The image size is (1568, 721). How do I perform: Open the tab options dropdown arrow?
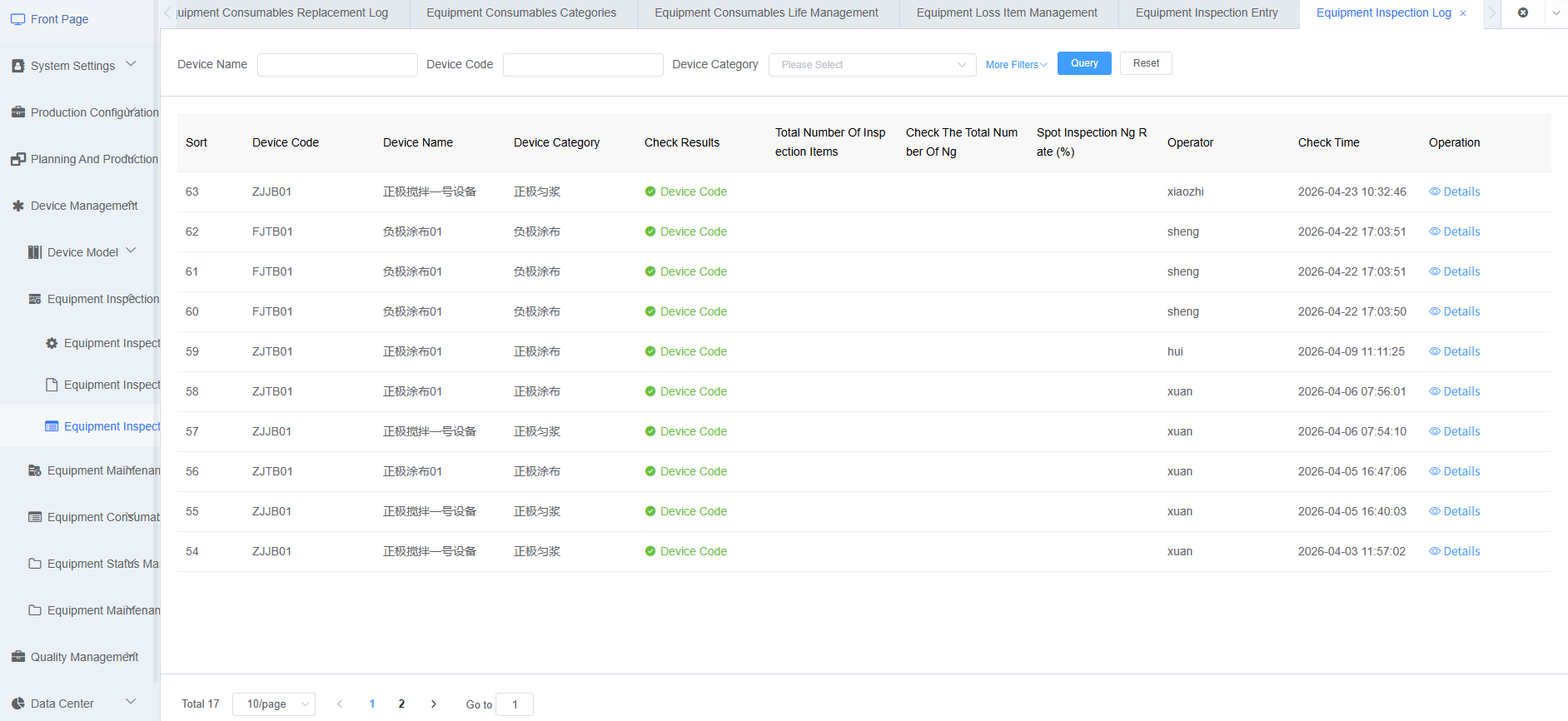pyautogui.click(x=1556, y=13)
